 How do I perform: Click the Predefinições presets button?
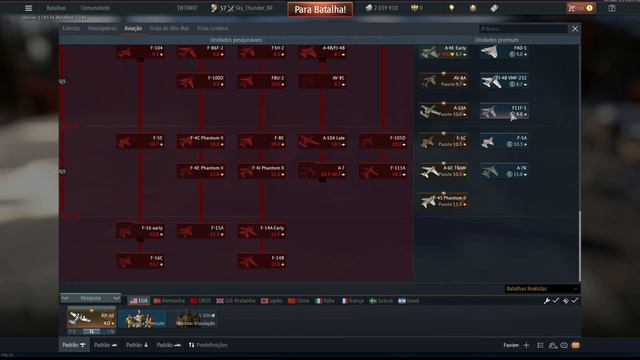point(208,345)
